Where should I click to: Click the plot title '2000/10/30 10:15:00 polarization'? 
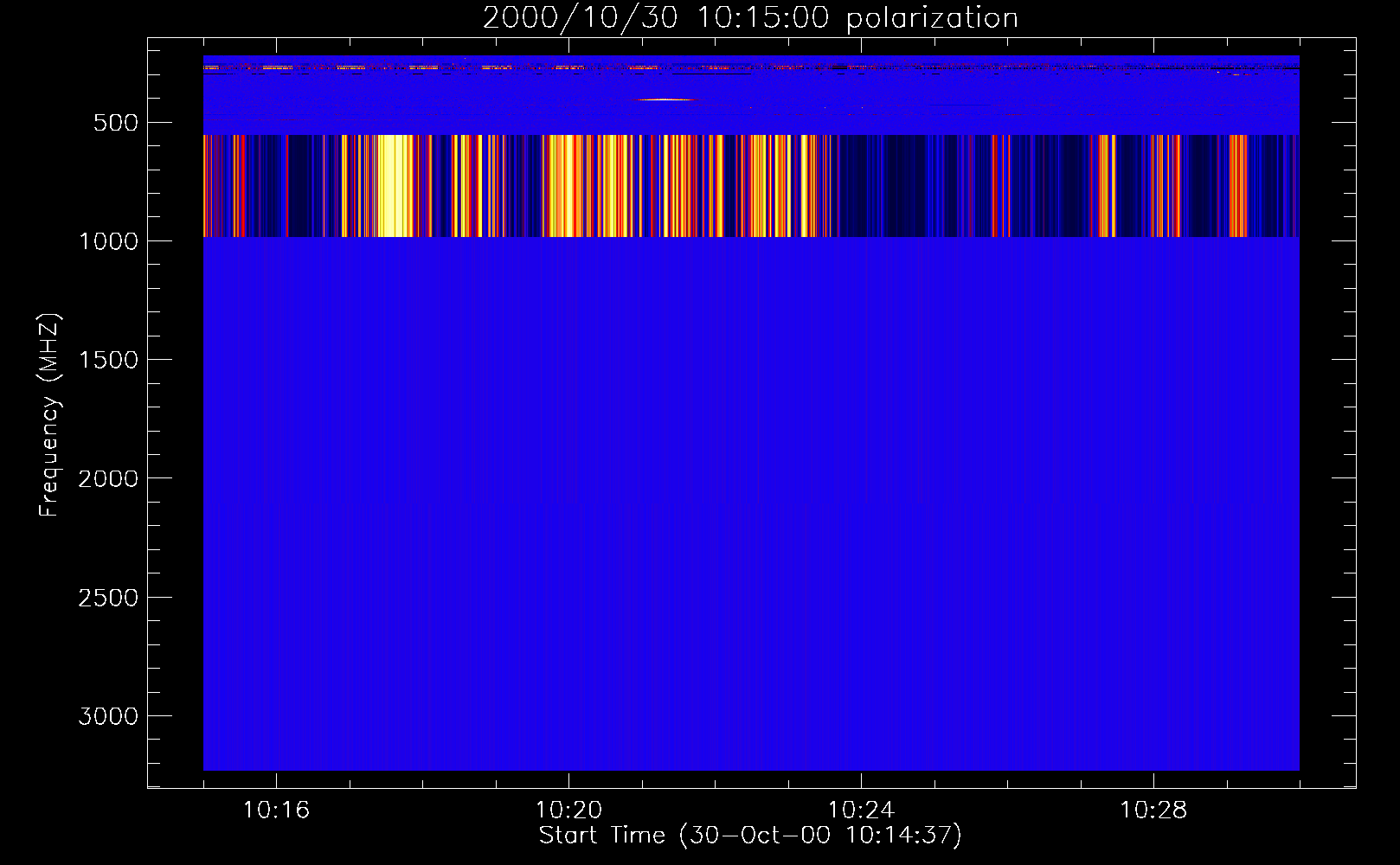(x=750, y=17)
